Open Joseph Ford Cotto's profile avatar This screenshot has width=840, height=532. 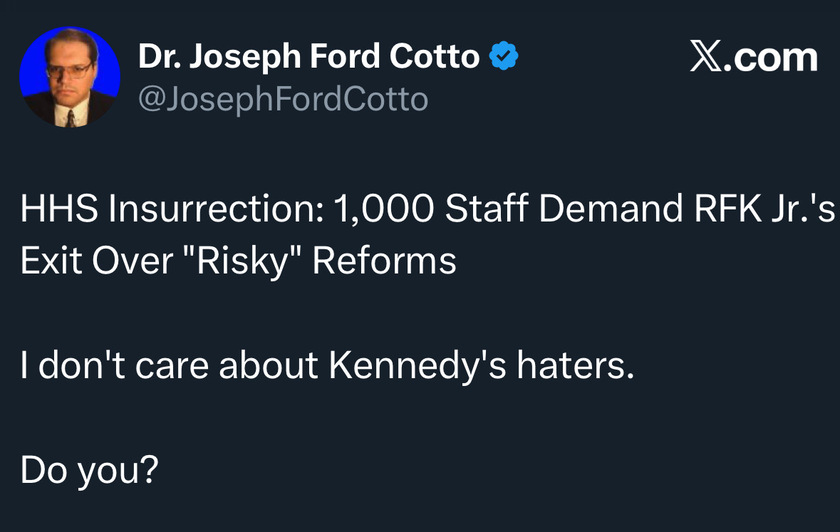pos(70,77)
